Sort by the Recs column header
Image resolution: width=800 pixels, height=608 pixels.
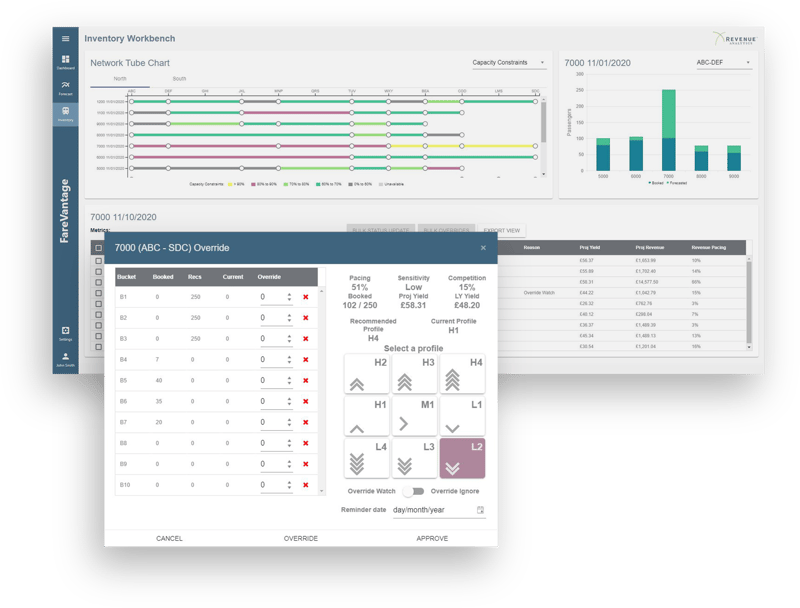tap(194, 277)
